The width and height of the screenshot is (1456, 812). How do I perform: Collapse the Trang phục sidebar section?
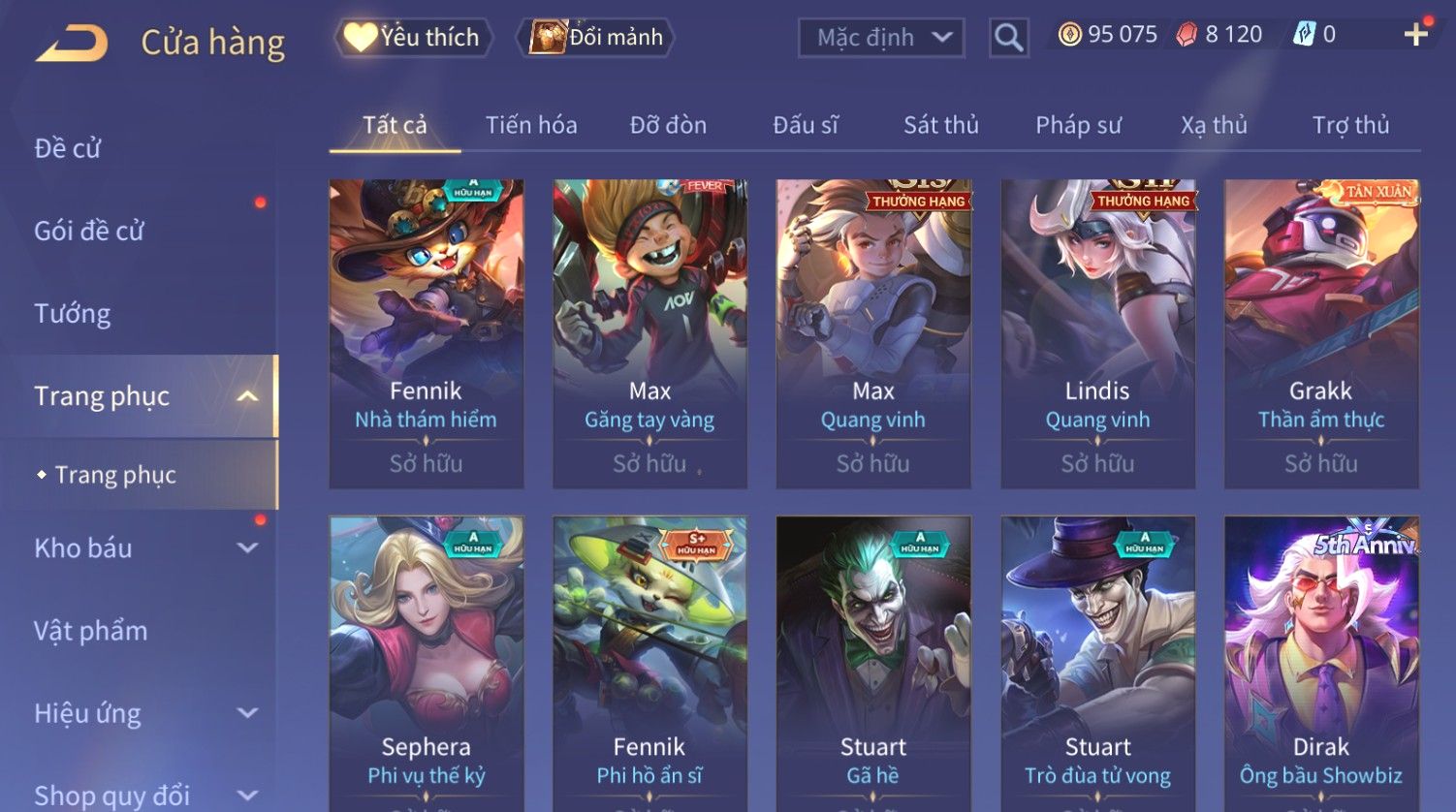[247, 396]
